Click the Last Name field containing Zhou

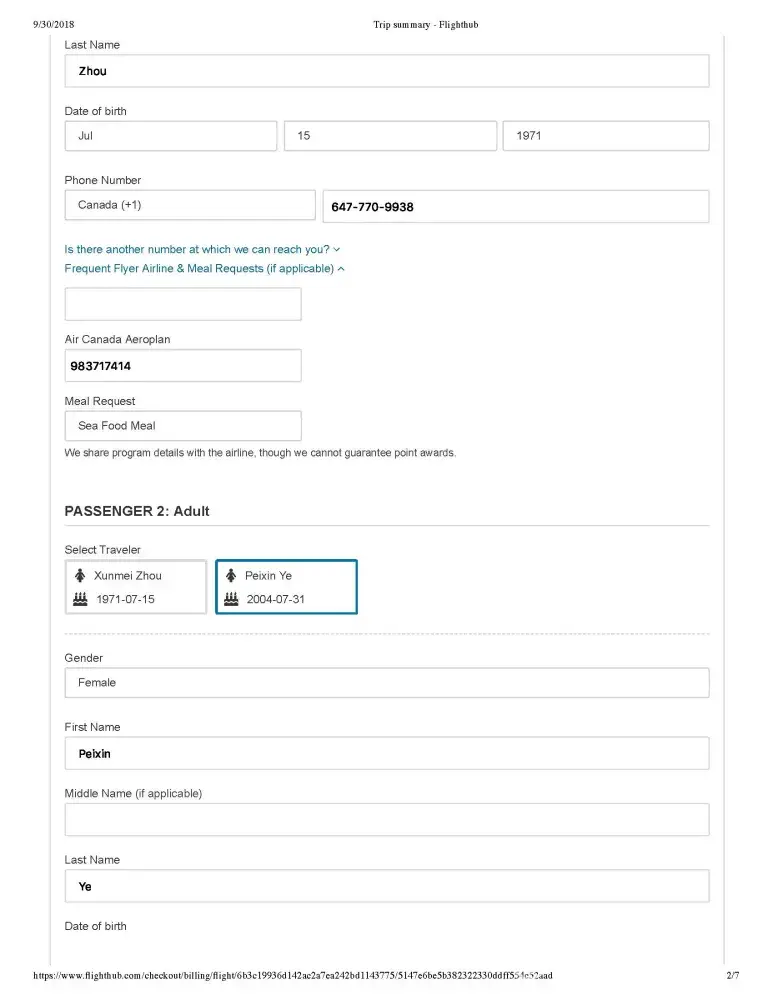click(387, 71)
